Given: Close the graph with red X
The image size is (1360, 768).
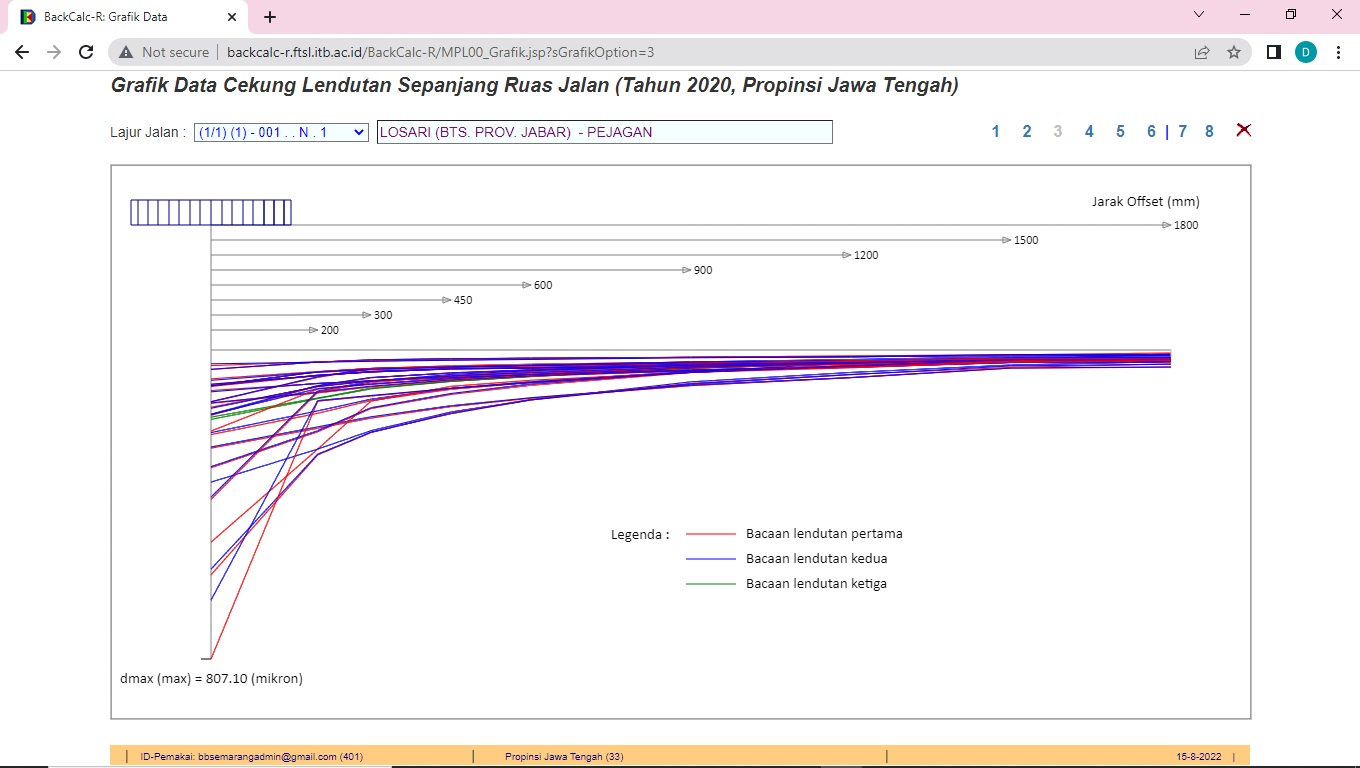Looking at the screenshot, I should tap(1244, 130).
